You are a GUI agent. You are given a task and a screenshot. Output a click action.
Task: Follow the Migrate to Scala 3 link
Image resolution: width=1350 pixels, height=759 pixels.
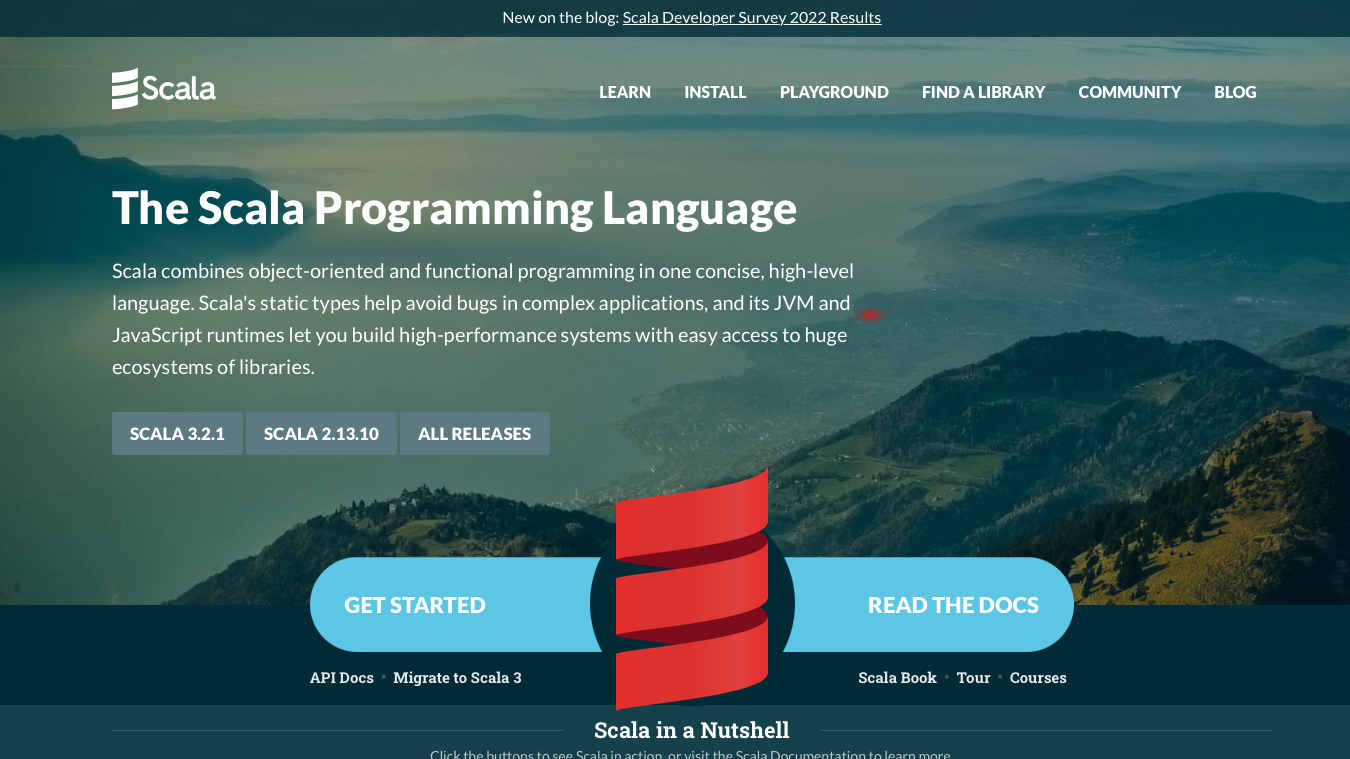click(457, 678)
